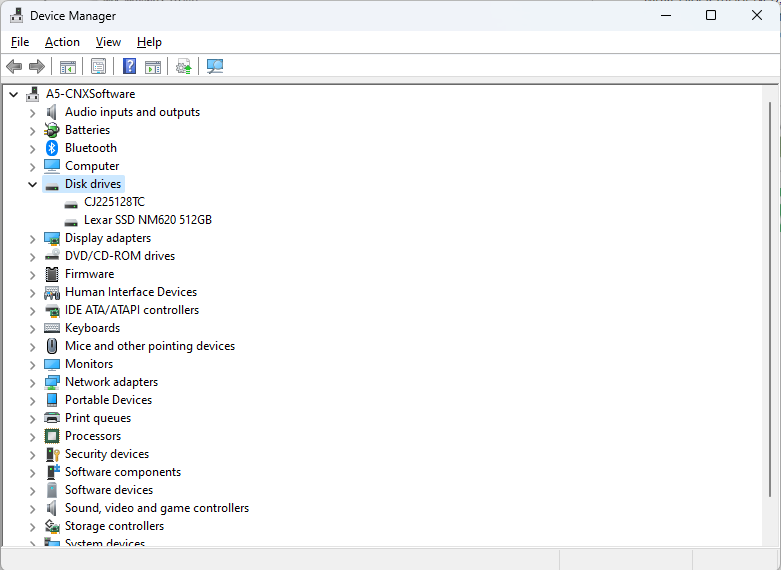Select the Batteries label

[88, 130]
